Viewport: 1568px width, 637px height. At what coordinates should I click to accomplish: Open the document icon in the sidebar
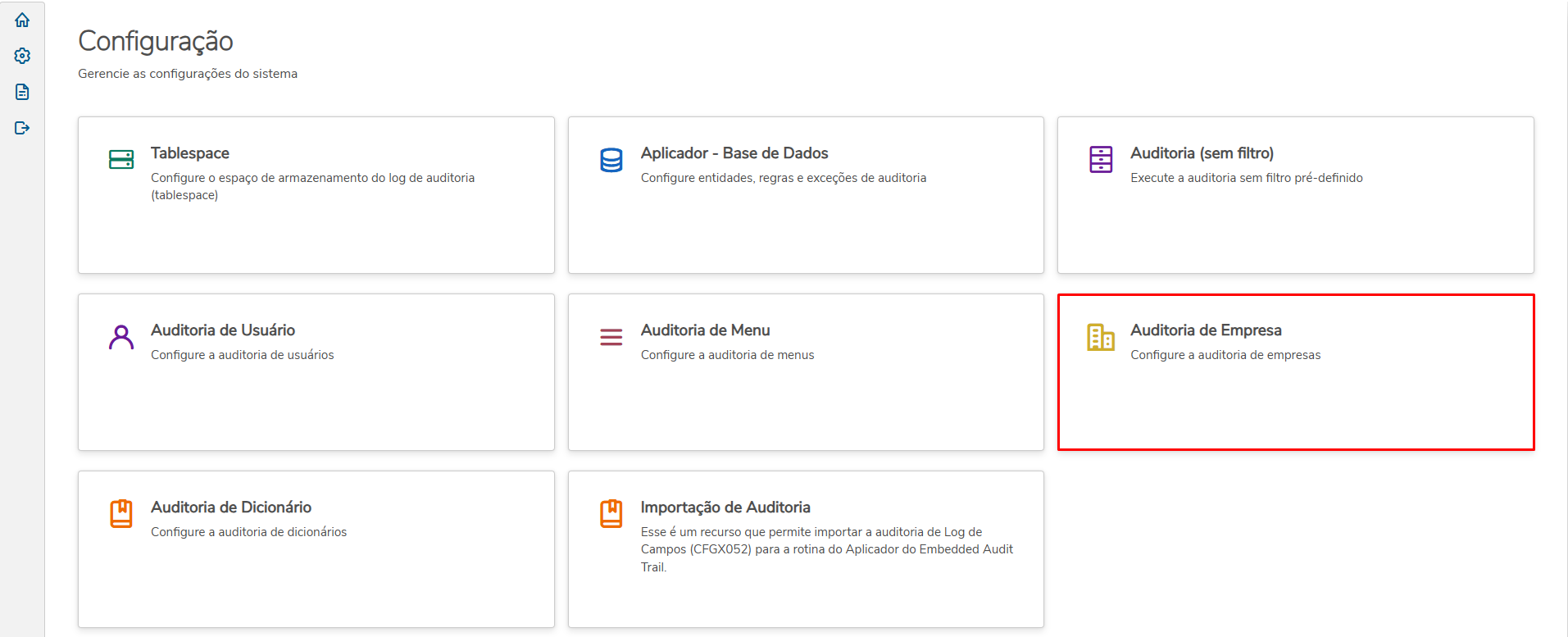[x=22, y=92]
